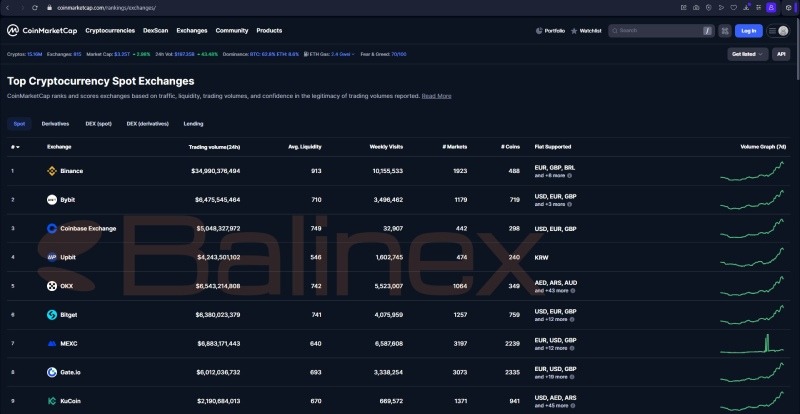Click the Watchlist star icon
Screen dimensions: 800x414
tap(574, 31)
